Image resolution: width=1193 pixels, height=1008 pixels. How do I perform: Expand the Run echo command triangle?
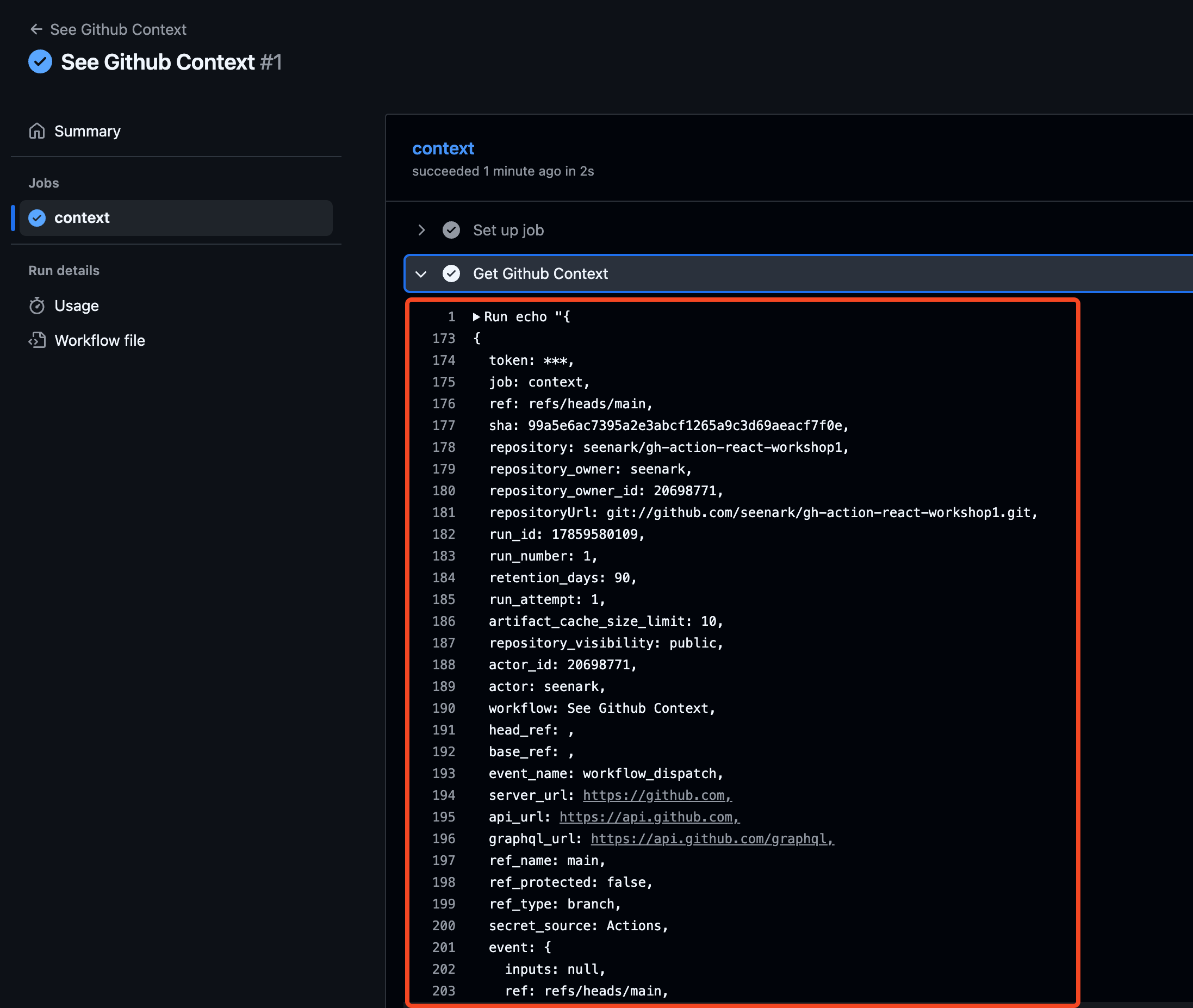click(476, 316)
